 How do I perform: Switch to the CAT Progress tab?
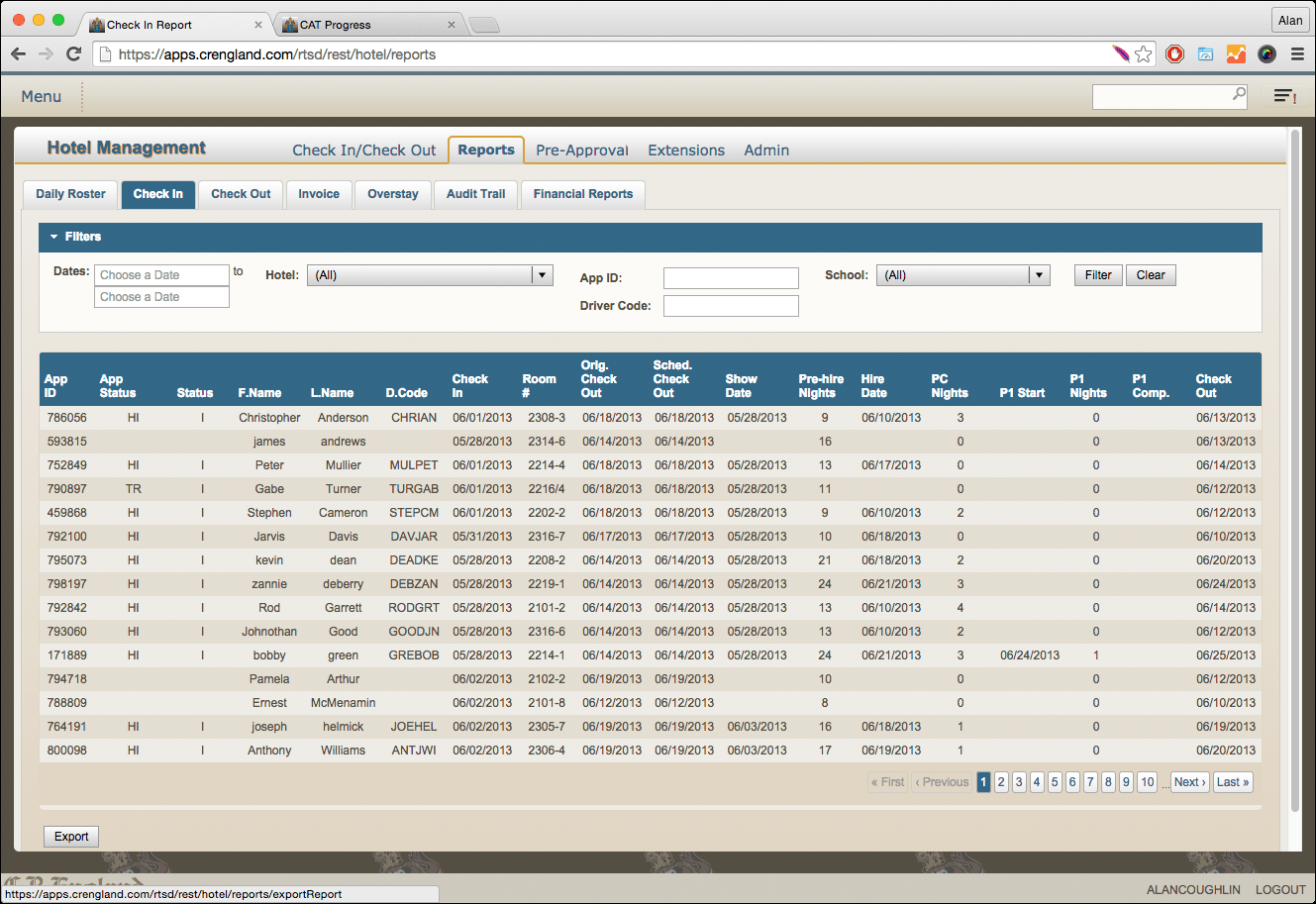pyautogui.click(x=366, y=25)
